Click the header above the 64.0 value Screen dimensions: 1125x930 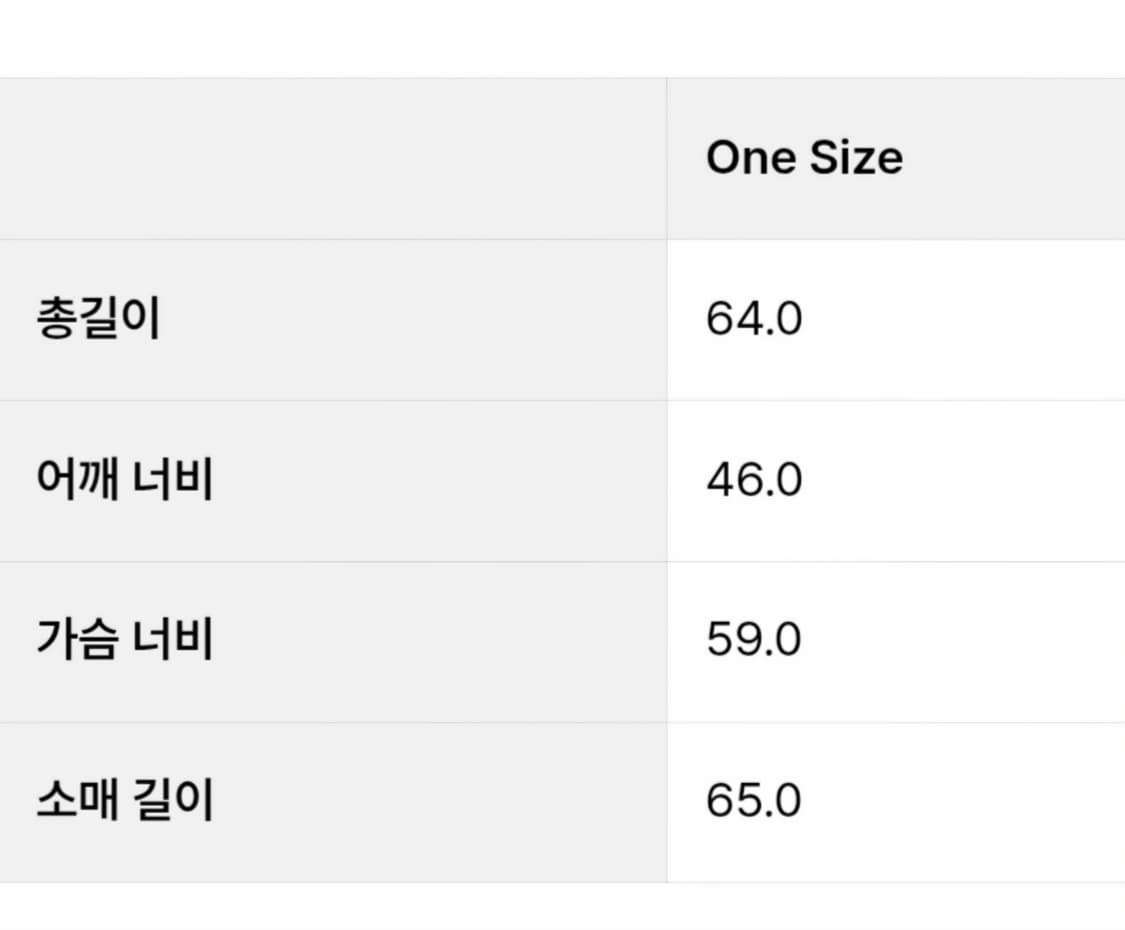[804, 158]
